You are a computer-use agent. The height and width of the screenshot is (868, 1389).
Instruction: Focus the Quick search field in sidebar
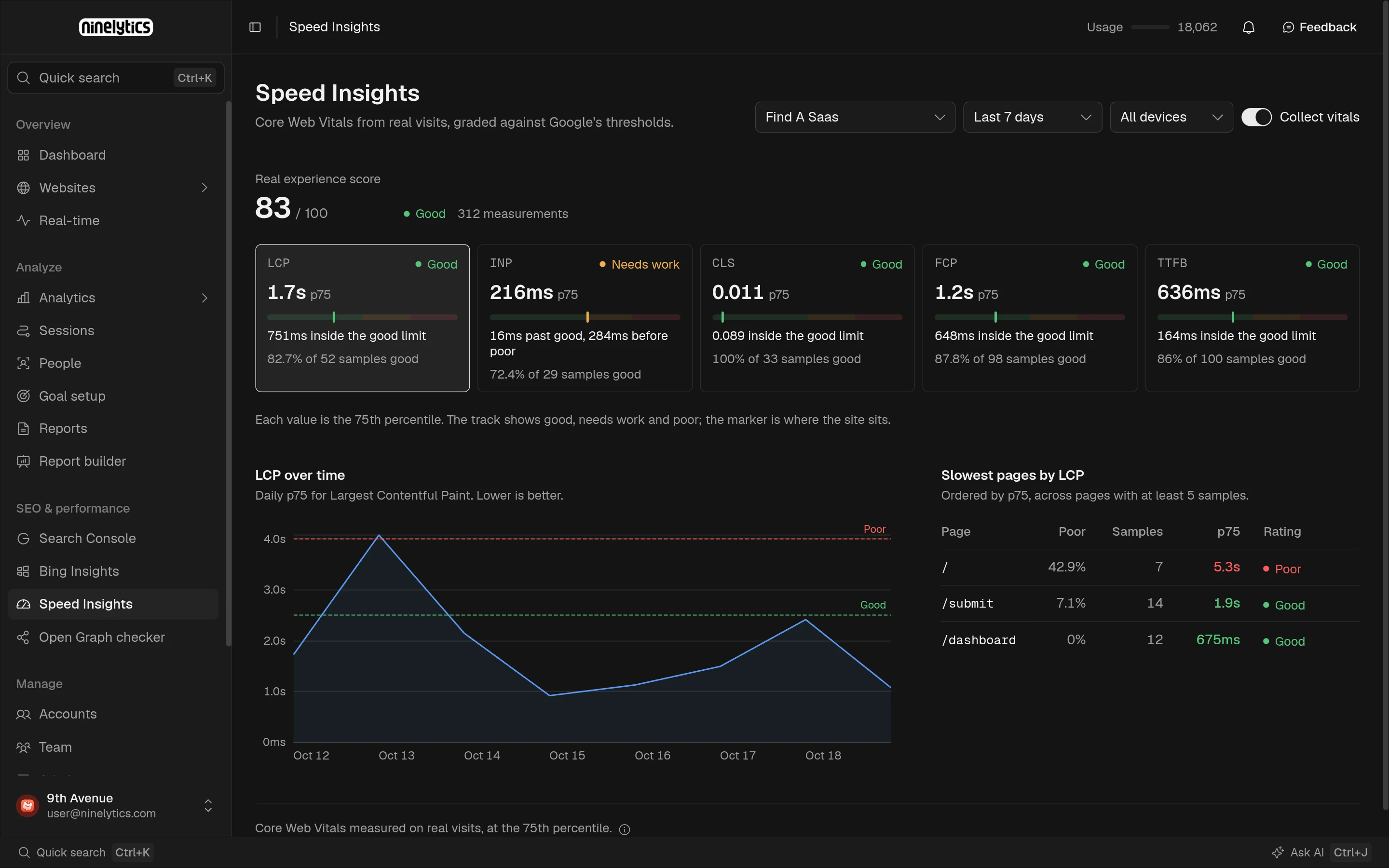pos(116,78)
